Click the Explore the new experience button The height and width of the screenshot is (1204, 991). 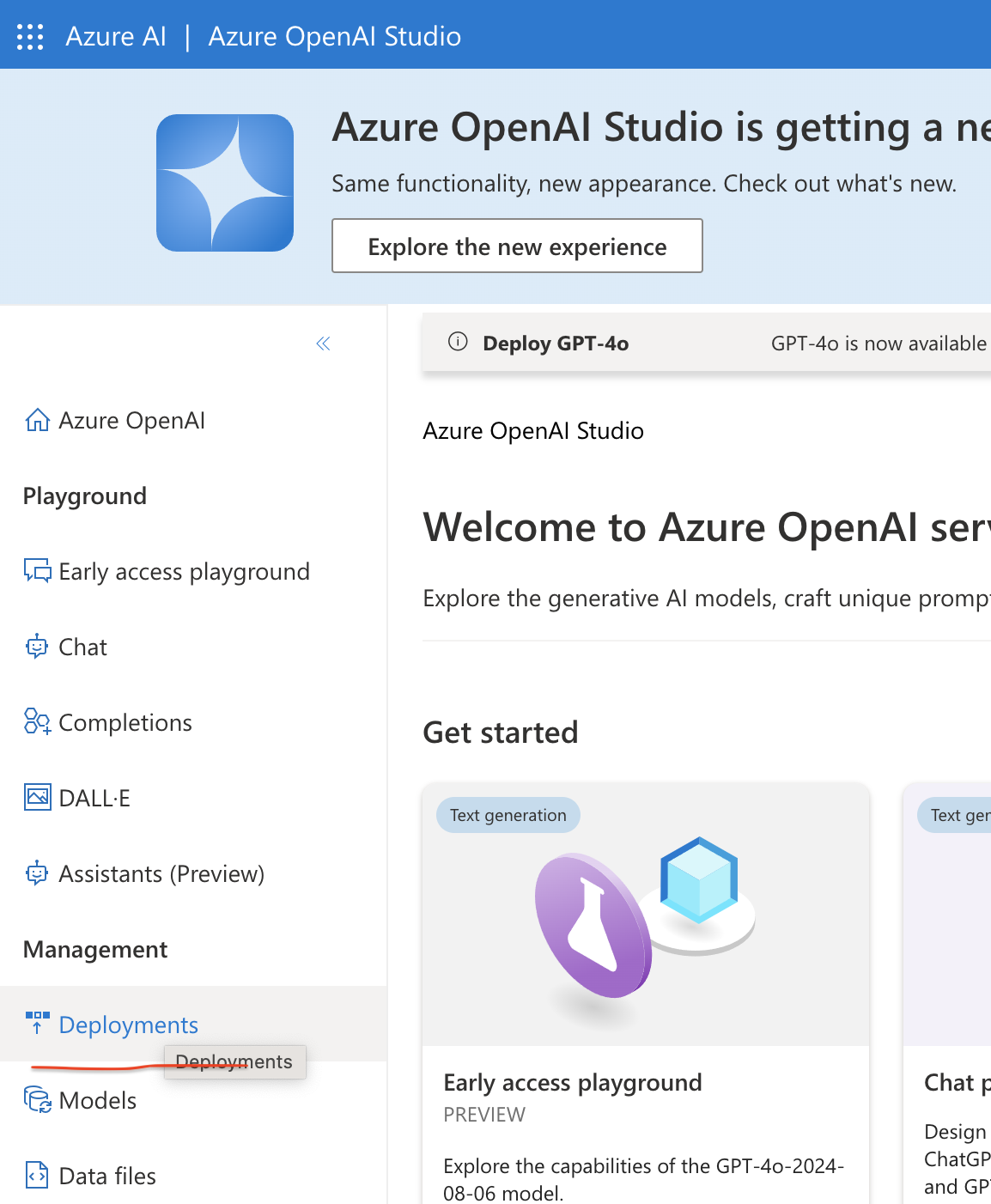tap(517, 246)
